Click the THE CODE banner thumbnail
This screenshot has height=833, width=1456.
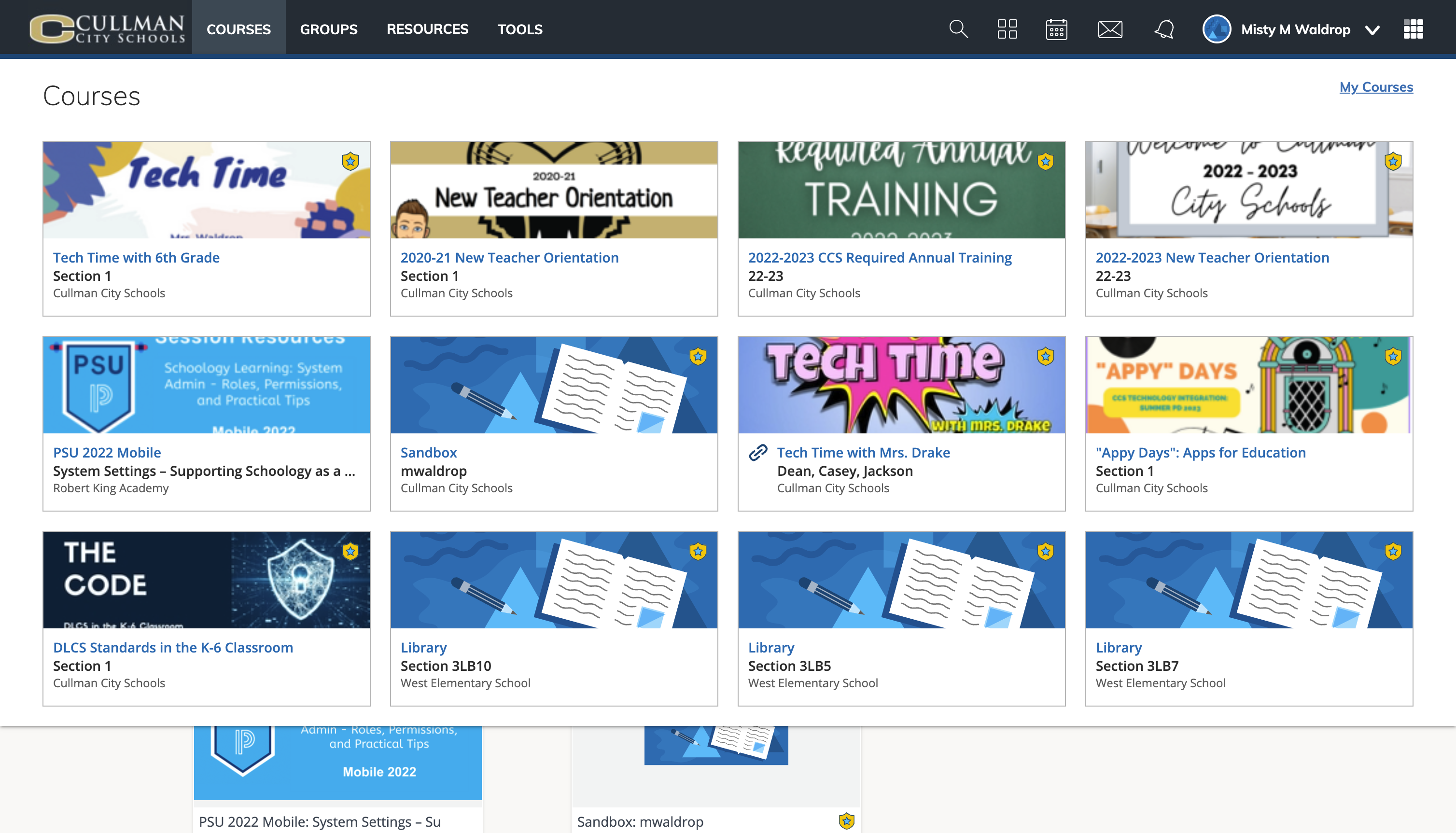click(x=207, y=580)
